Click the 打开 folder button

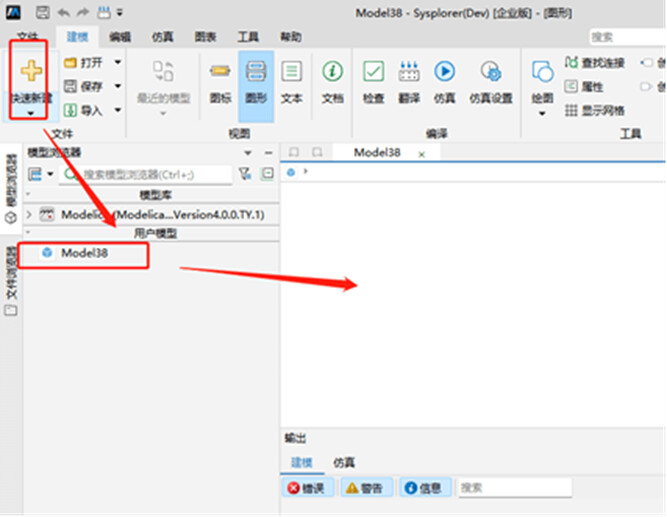coord(83,63)
